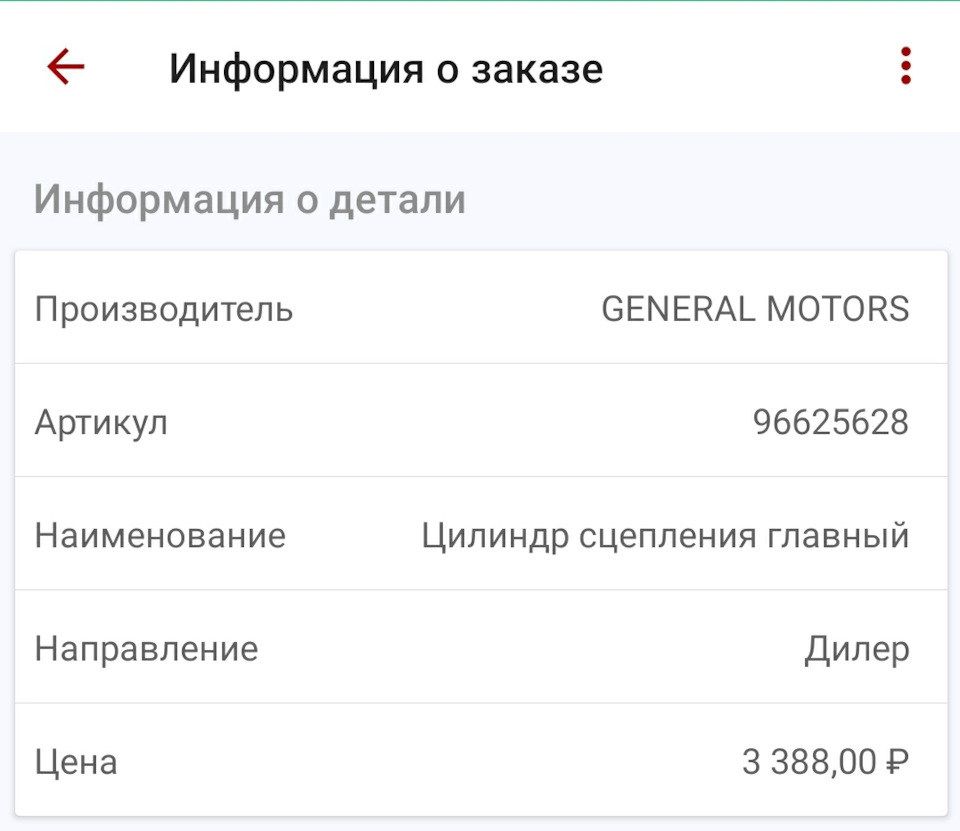Image resolution: width=960 pixels, height=831 pixels.
Task: Tap the section header Информация о детали
Action: 250,199
